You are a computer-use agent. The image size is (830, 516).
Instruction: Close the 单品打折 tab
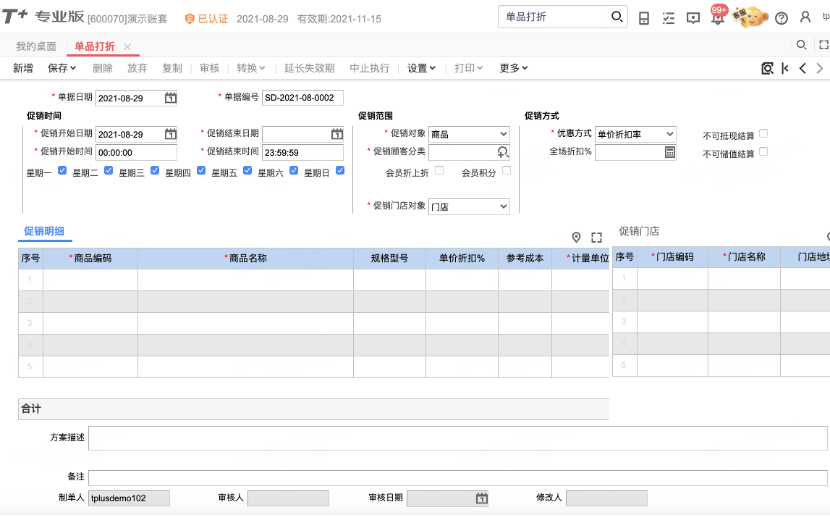click(x=127, y=47)
